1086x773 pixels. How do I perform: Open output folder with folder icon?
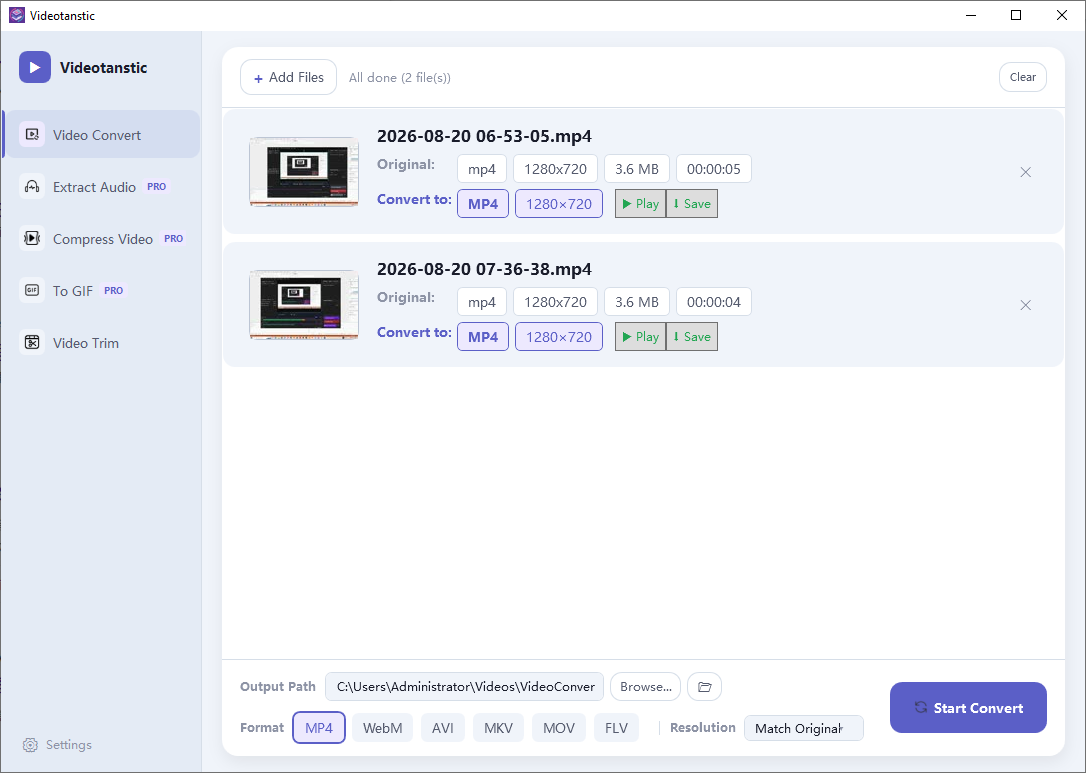(704, 686)
